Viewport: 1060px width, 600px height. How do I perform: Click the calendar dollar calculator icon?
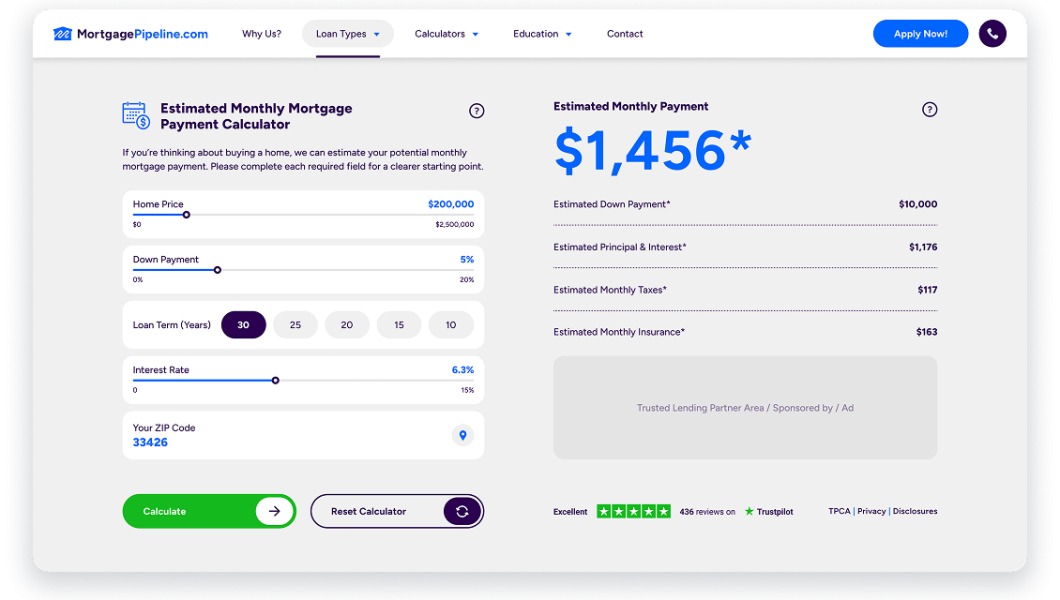(x=136, y=116)
